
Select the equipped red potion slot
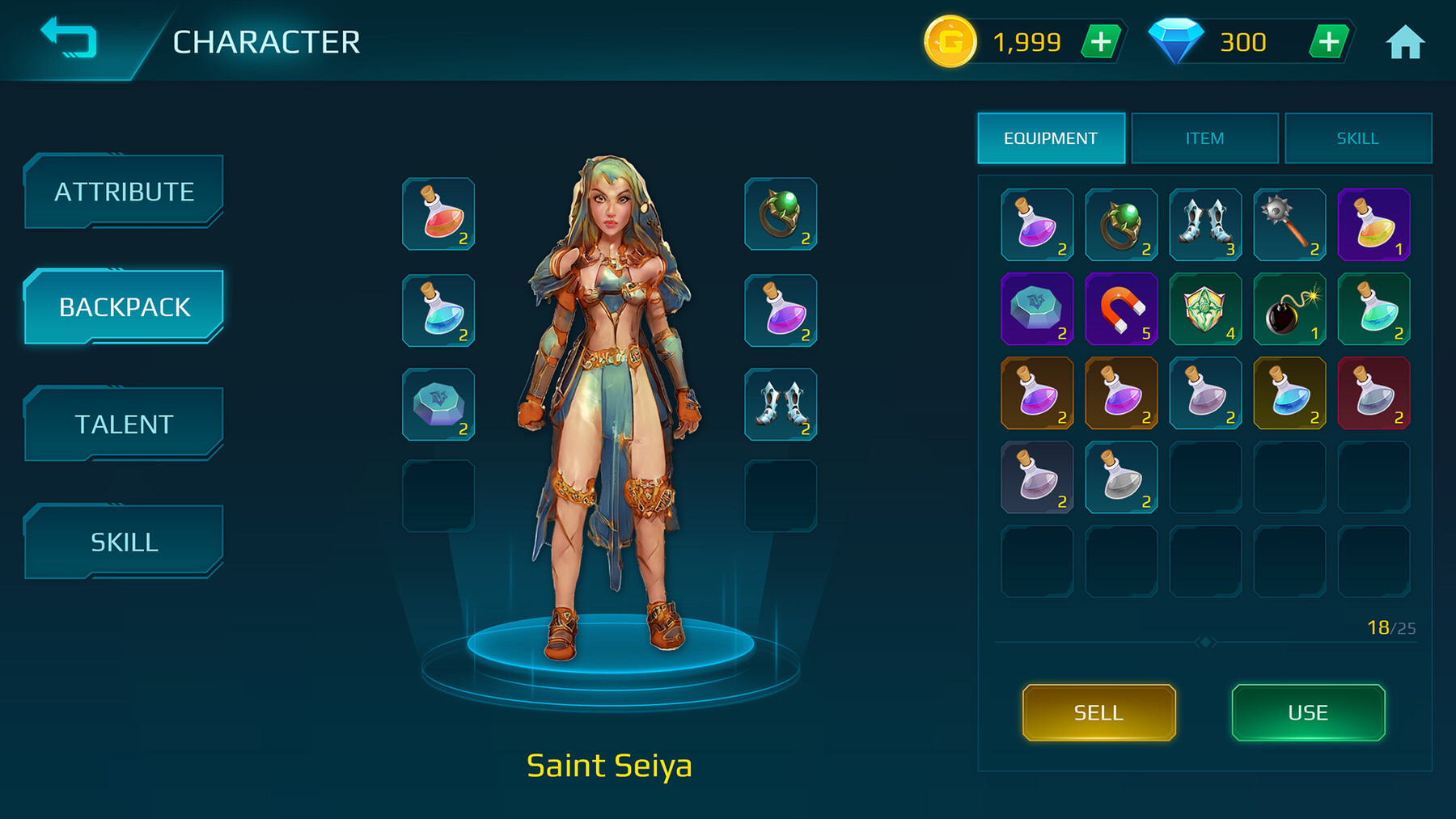click(438, 214)
